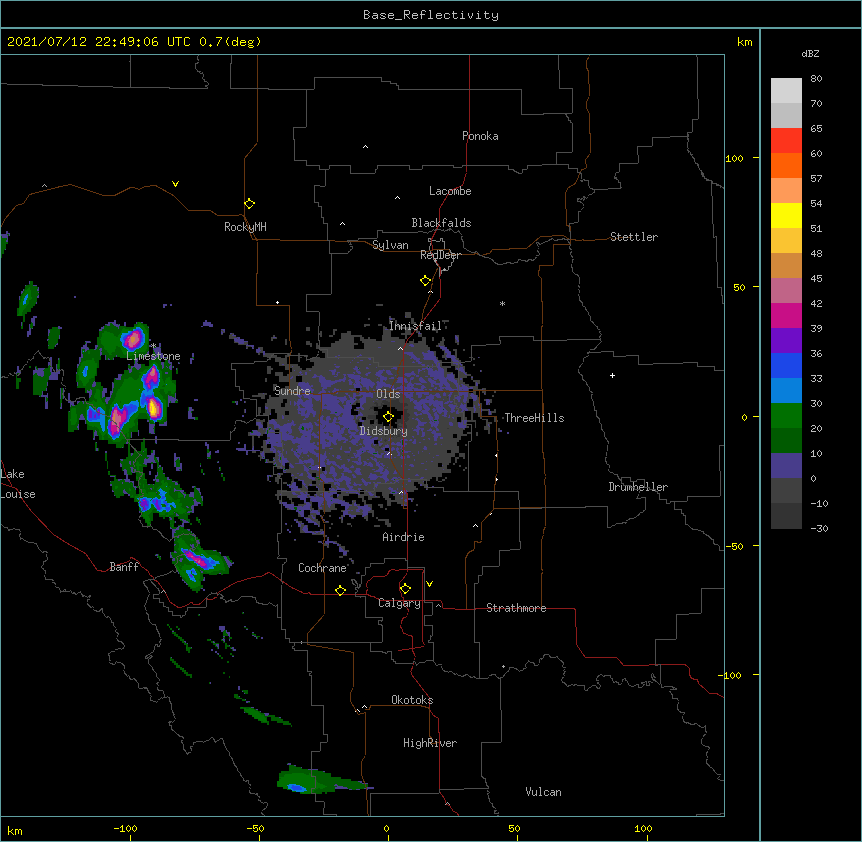Screen dimensions: 862x842
Task: Select the red 65 dBZ legend swatch
Action: 786,140
